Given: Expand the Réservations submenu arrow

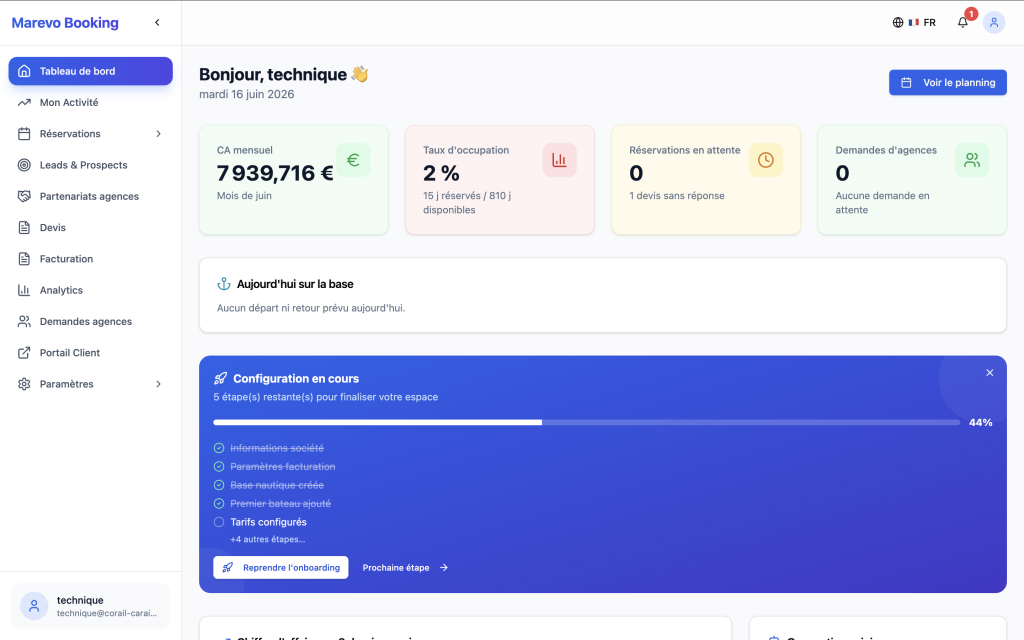Looking at the screenshot, I should pos(158,134).
